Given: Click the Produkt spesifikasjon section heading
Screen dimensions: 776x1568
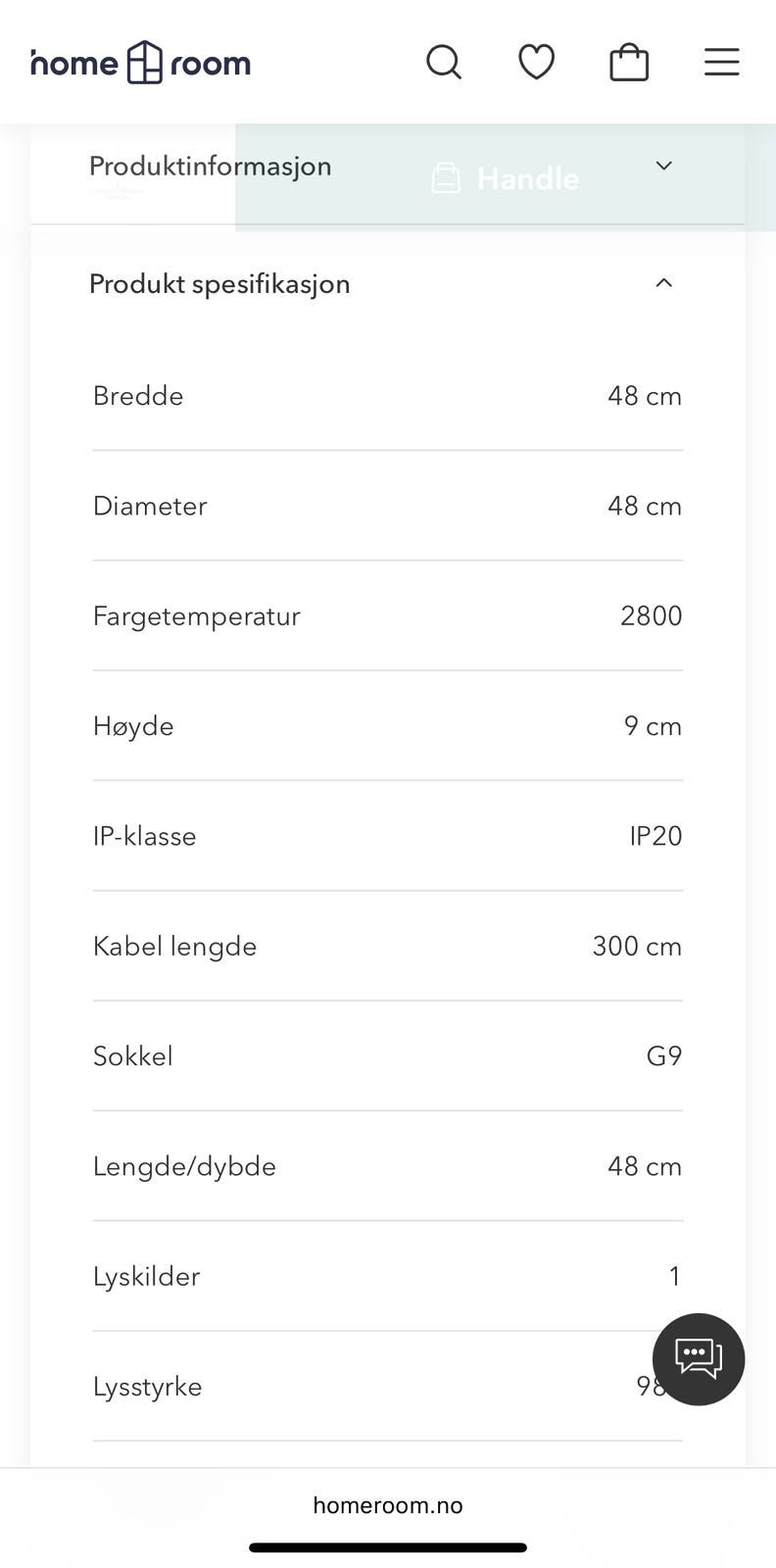Looking at the screenshot, I should point(219,284).
